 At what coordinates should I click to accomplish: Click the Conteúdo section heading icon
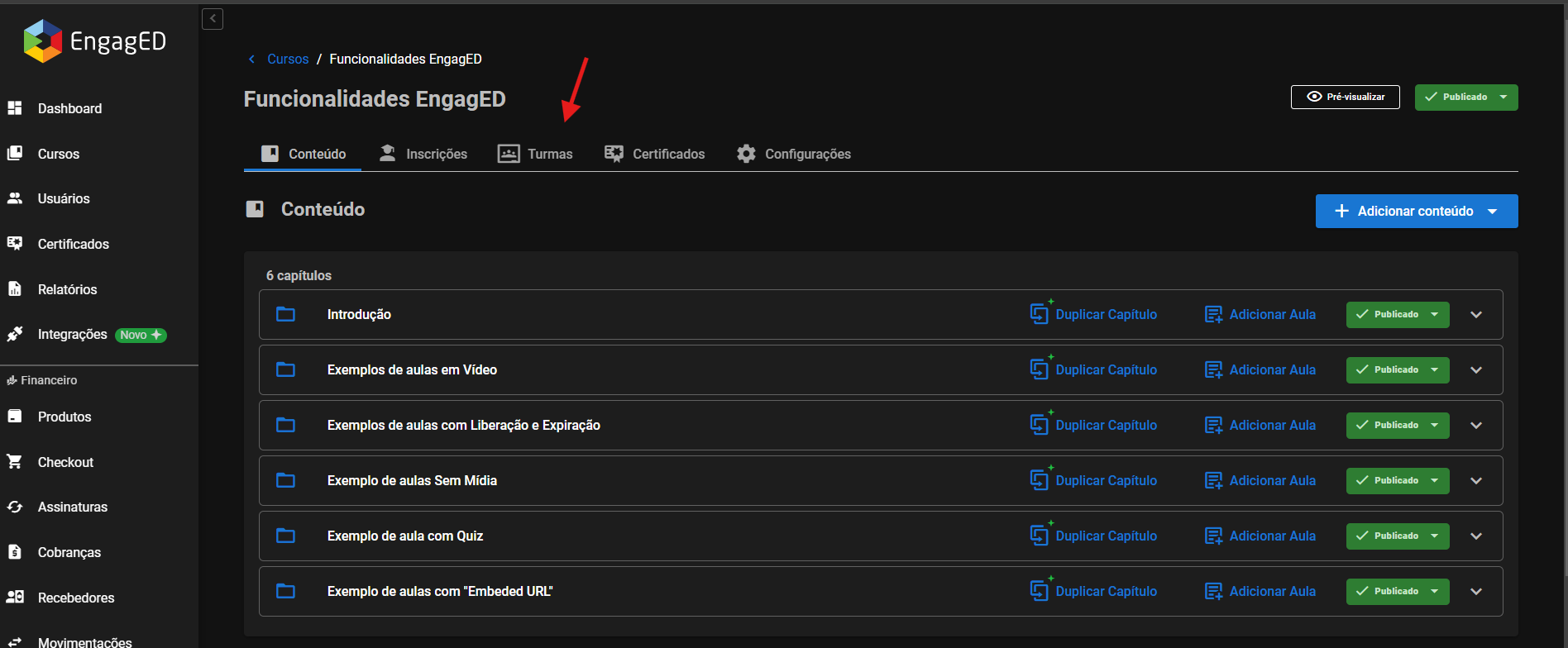click(x=255, y=209)
